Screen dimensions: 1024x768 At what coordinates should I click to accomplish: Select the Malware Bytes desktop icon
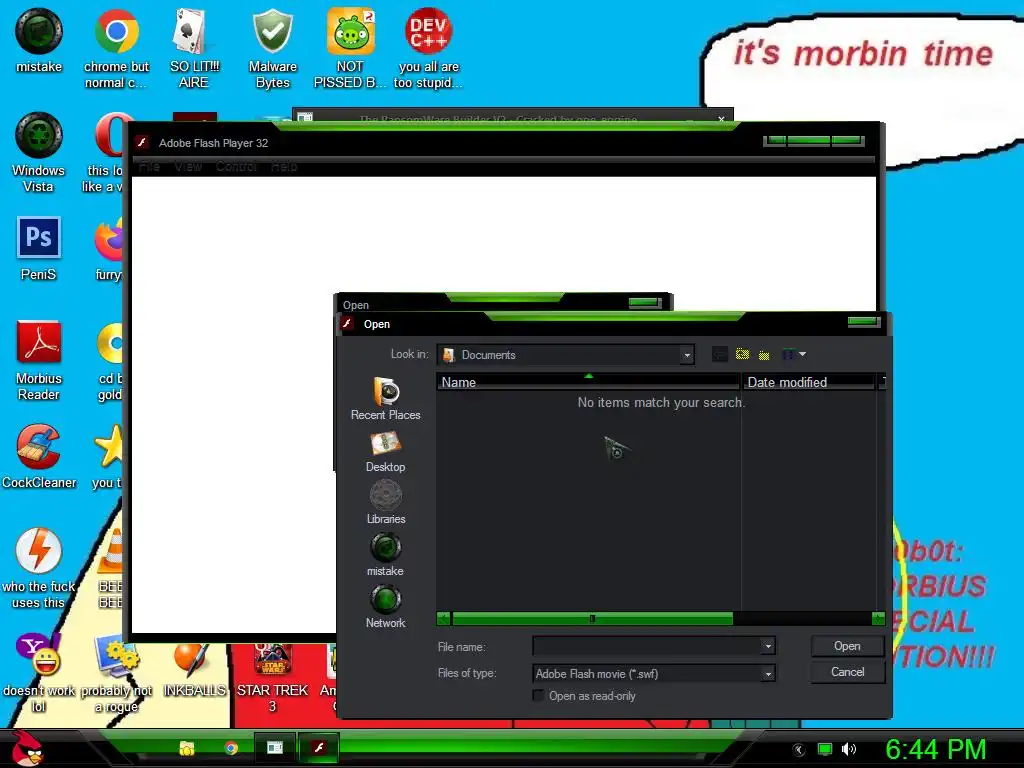click(x=272, y=49)
